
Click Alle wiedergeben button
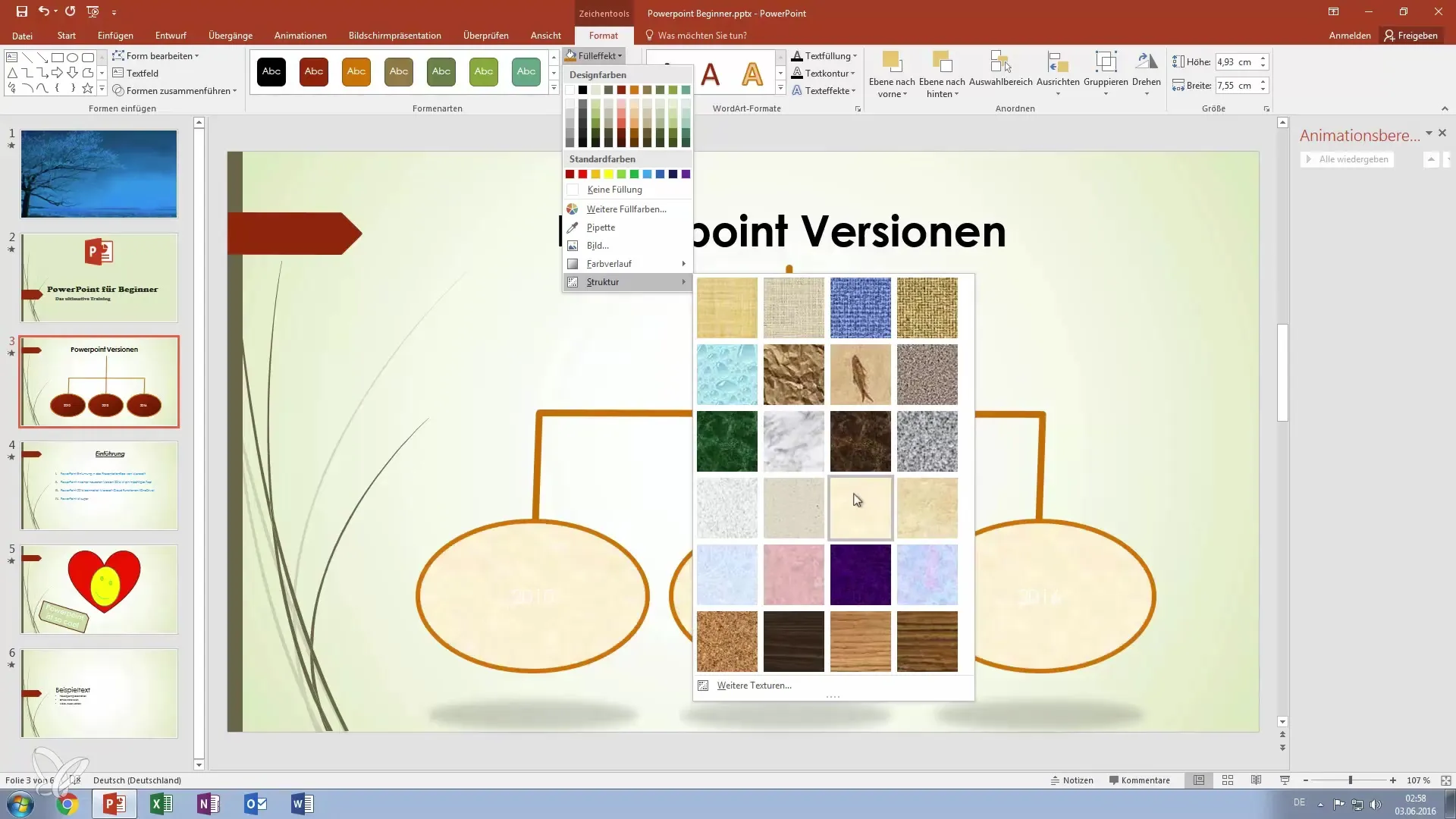[x=1347, y=159]
